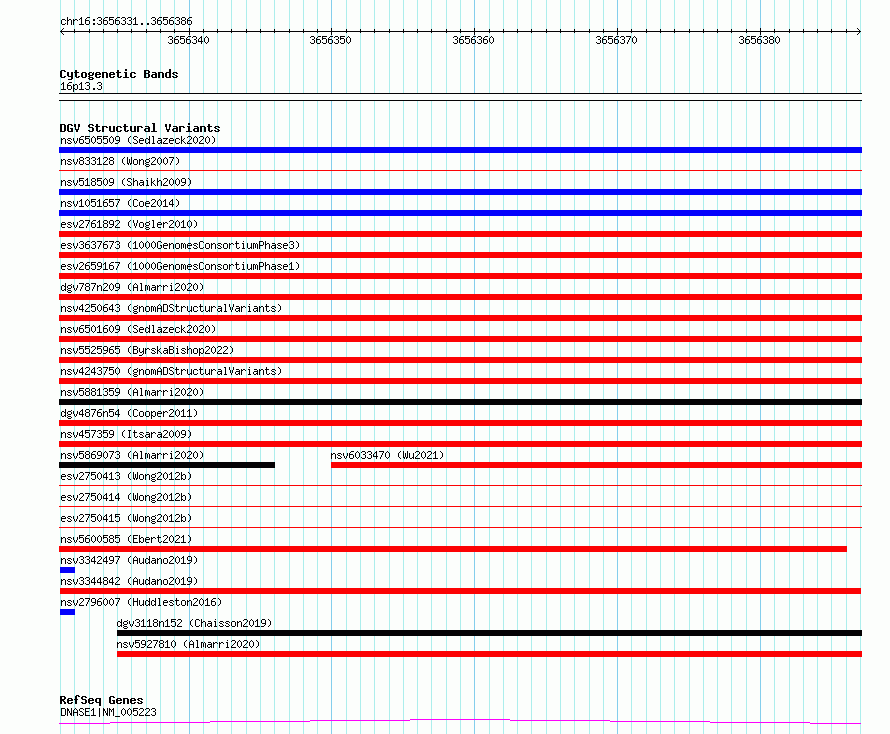The height and width of the screenshot is (734, 890).
Task: Open the DNASE1|NM_005223 gene label
Action: (108, 712)
